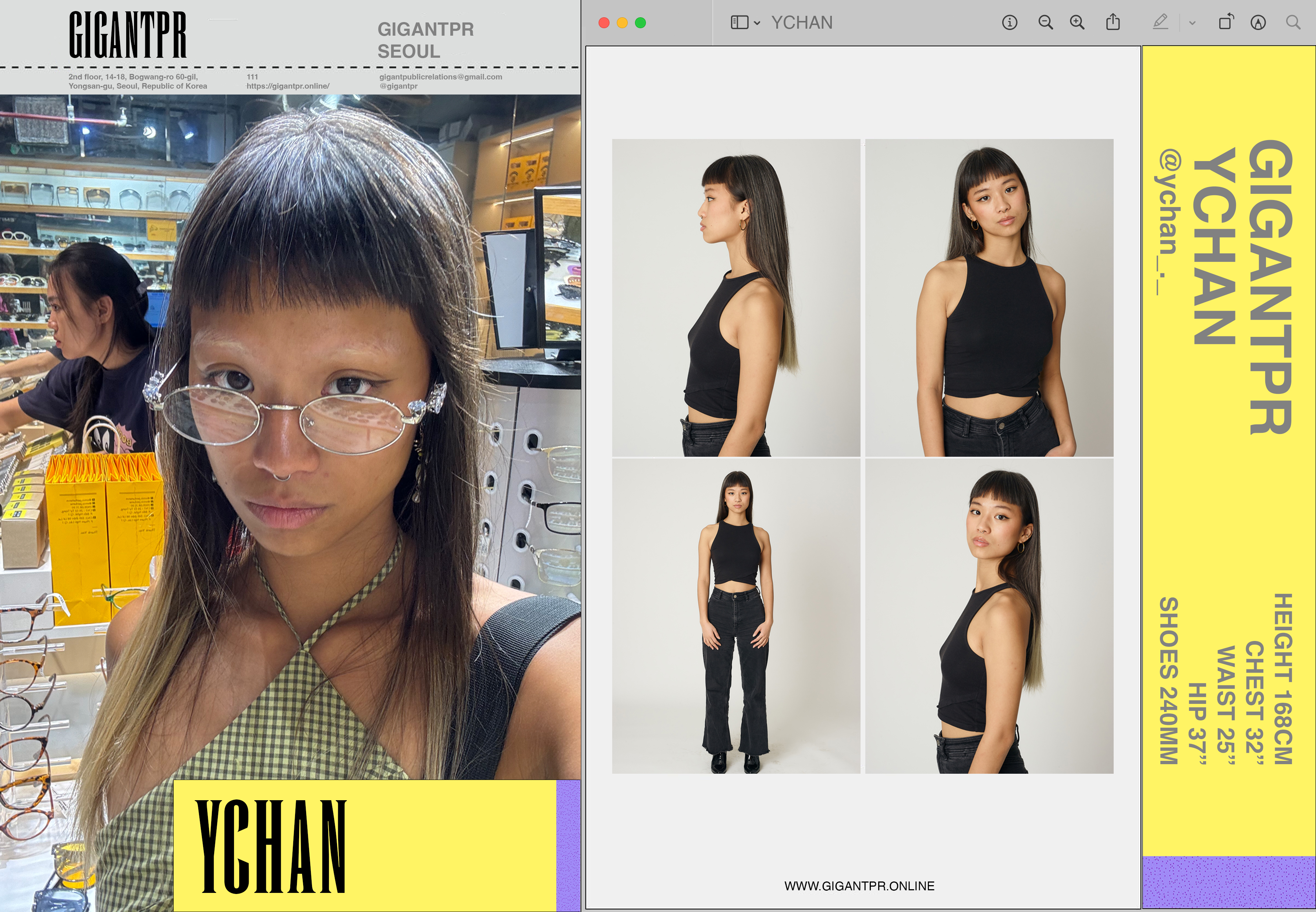Screen dimensions: 1316x912
Task: Click the YCHAN window title
Action: [802, 23]
